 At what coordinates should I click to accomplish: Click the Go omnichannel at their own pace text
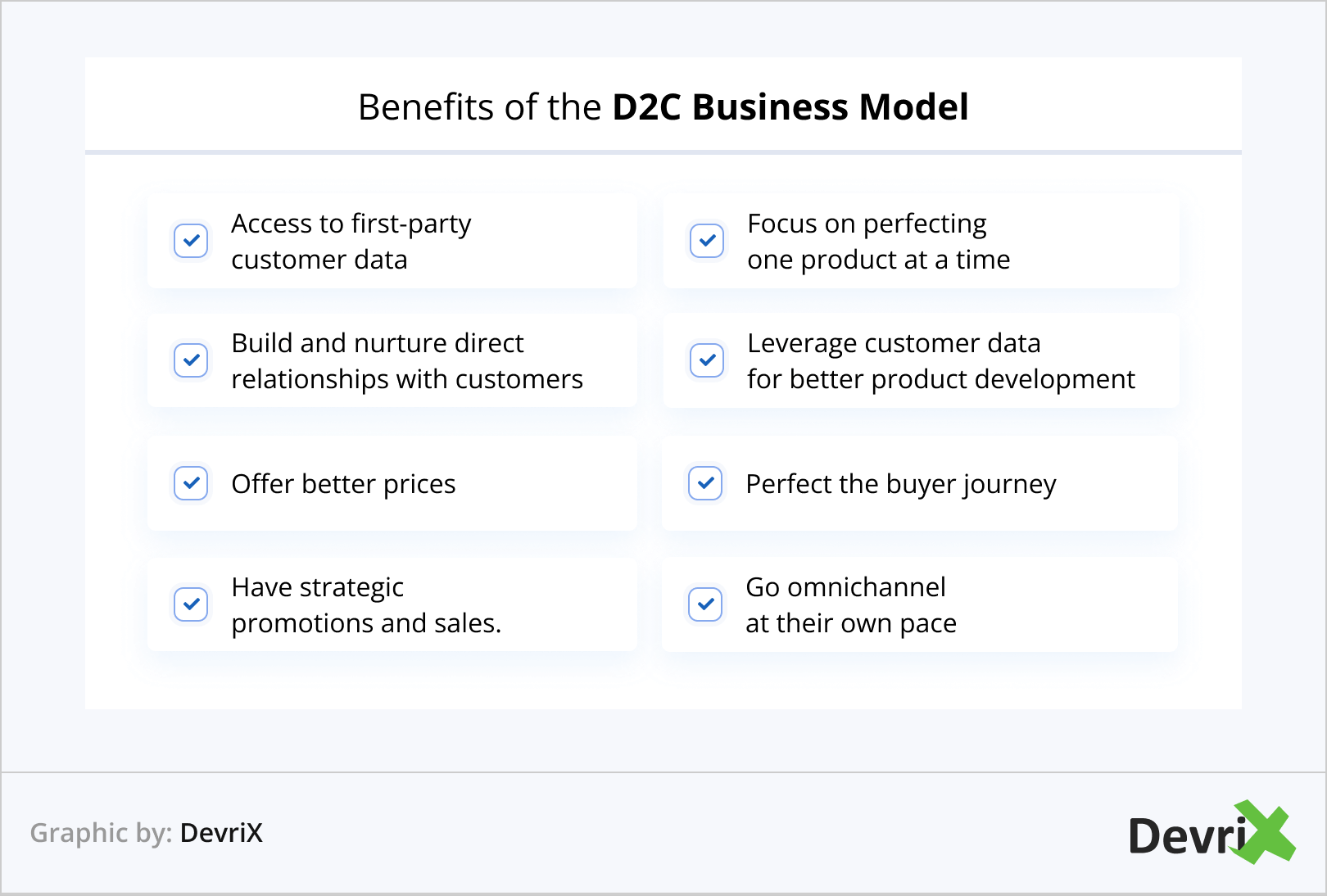pos(850,605)
